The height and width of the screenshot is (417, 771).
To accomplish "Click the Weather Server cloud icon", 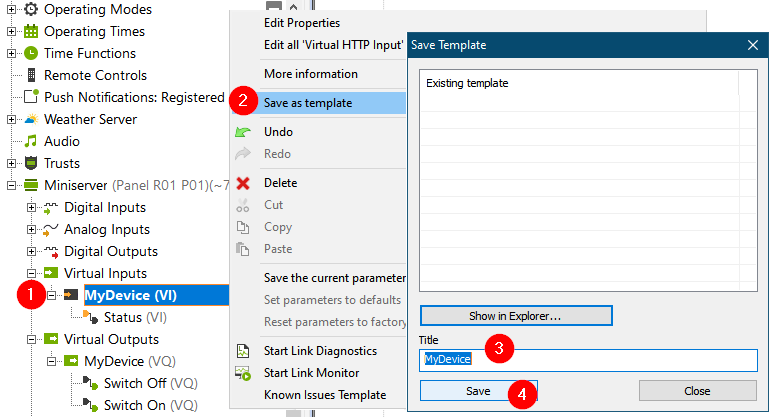I will point(31,119).
